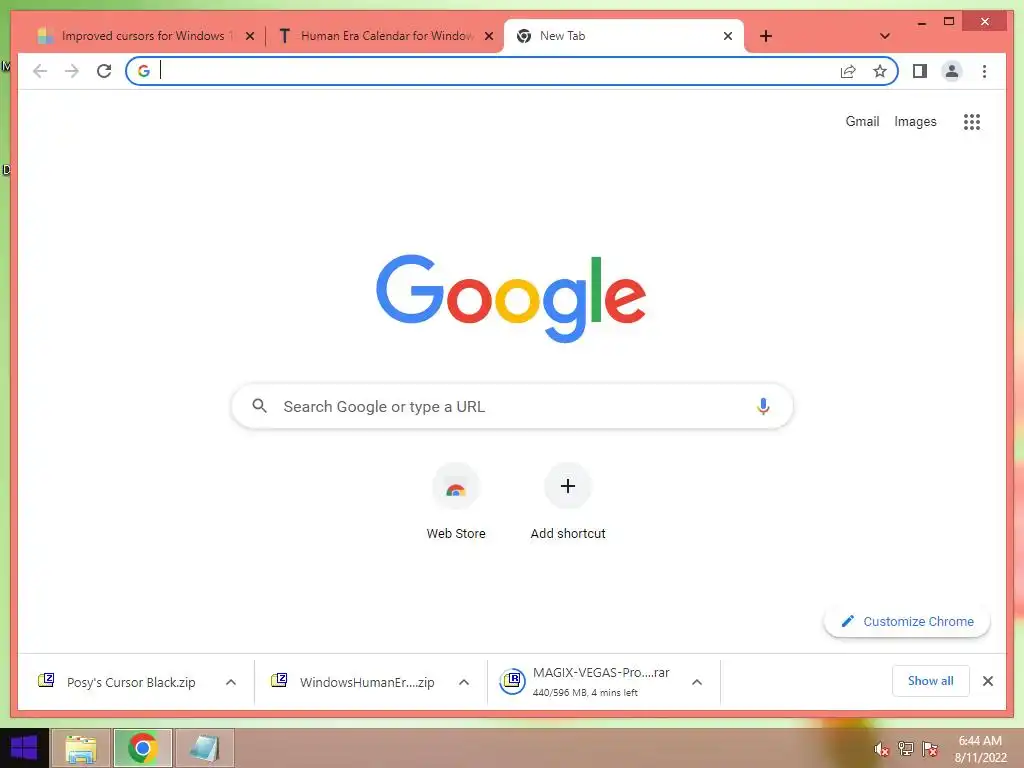1024x768 pixels.
Task: Close the Improved cursors for Windows tab
Action: pos(249,36)
